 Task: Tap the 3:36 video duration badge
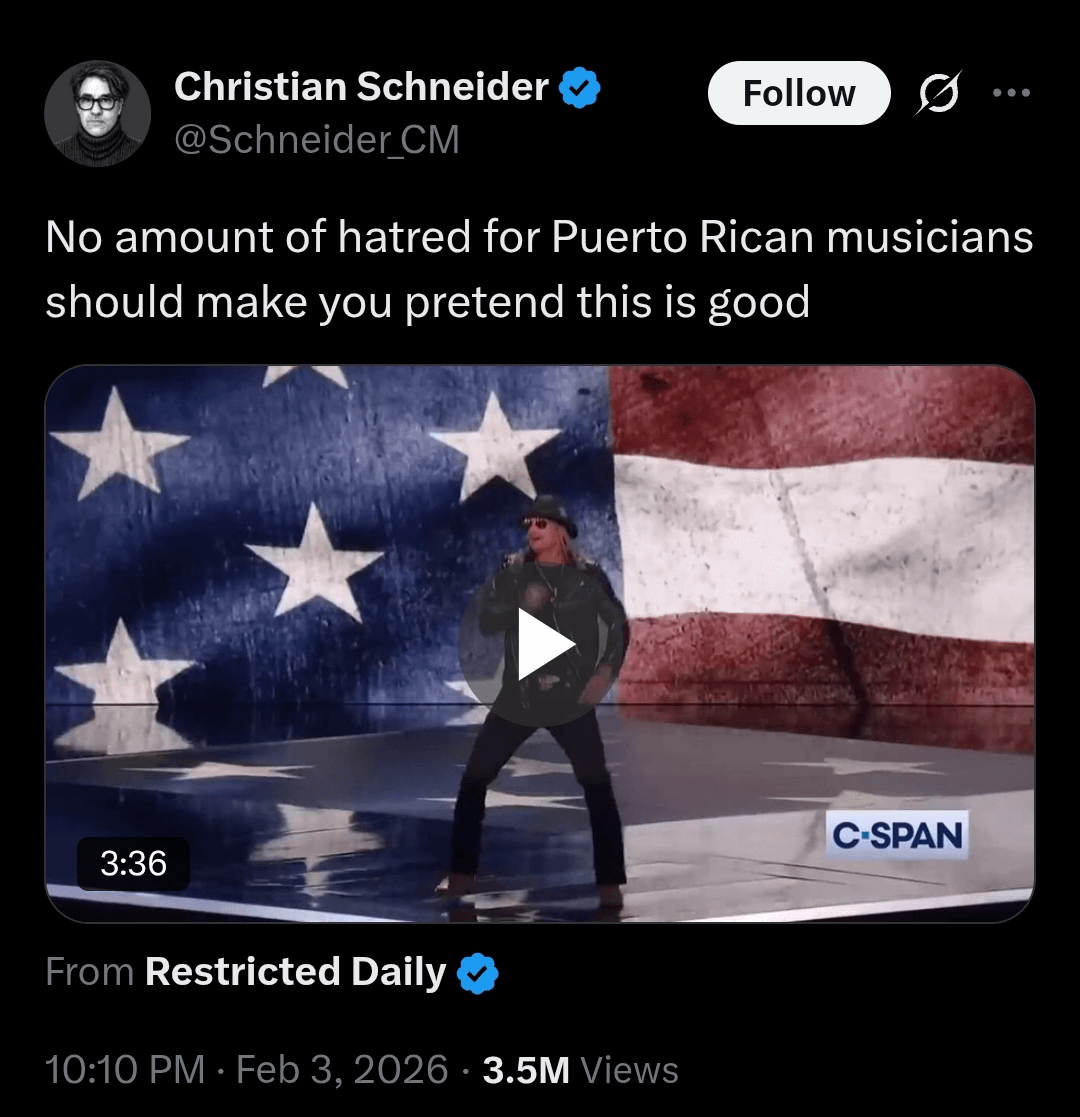[x=133, y=863]
